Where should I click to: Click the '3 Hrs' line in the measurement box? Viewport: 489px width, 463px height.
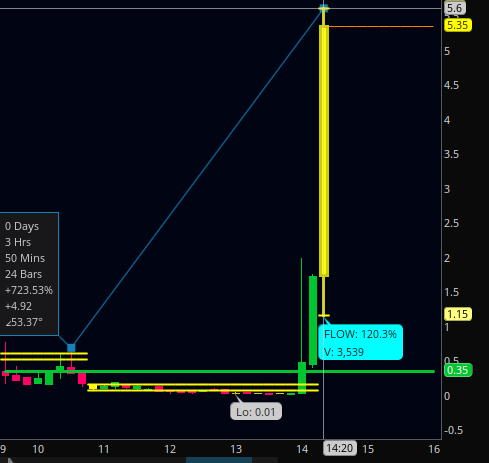click(x=18, y=242)
